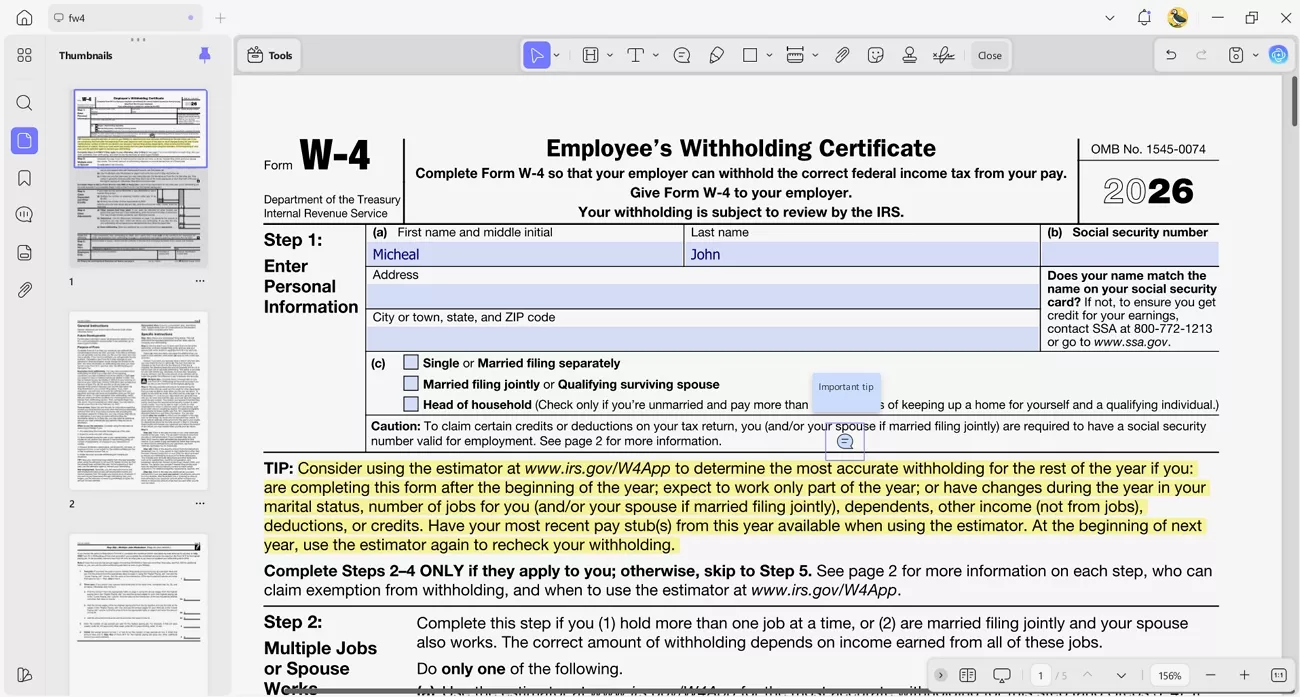Reset zoom with the 1:1 actual size icon
Screen dimensions: 1300x697
(x=1277, y=675)
